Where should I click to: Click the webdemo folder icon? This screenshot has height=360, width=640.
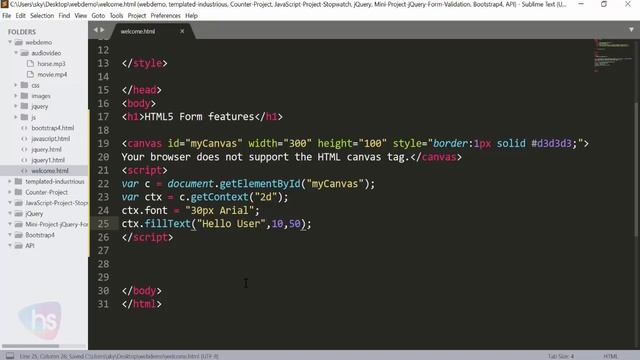(19, 42)
